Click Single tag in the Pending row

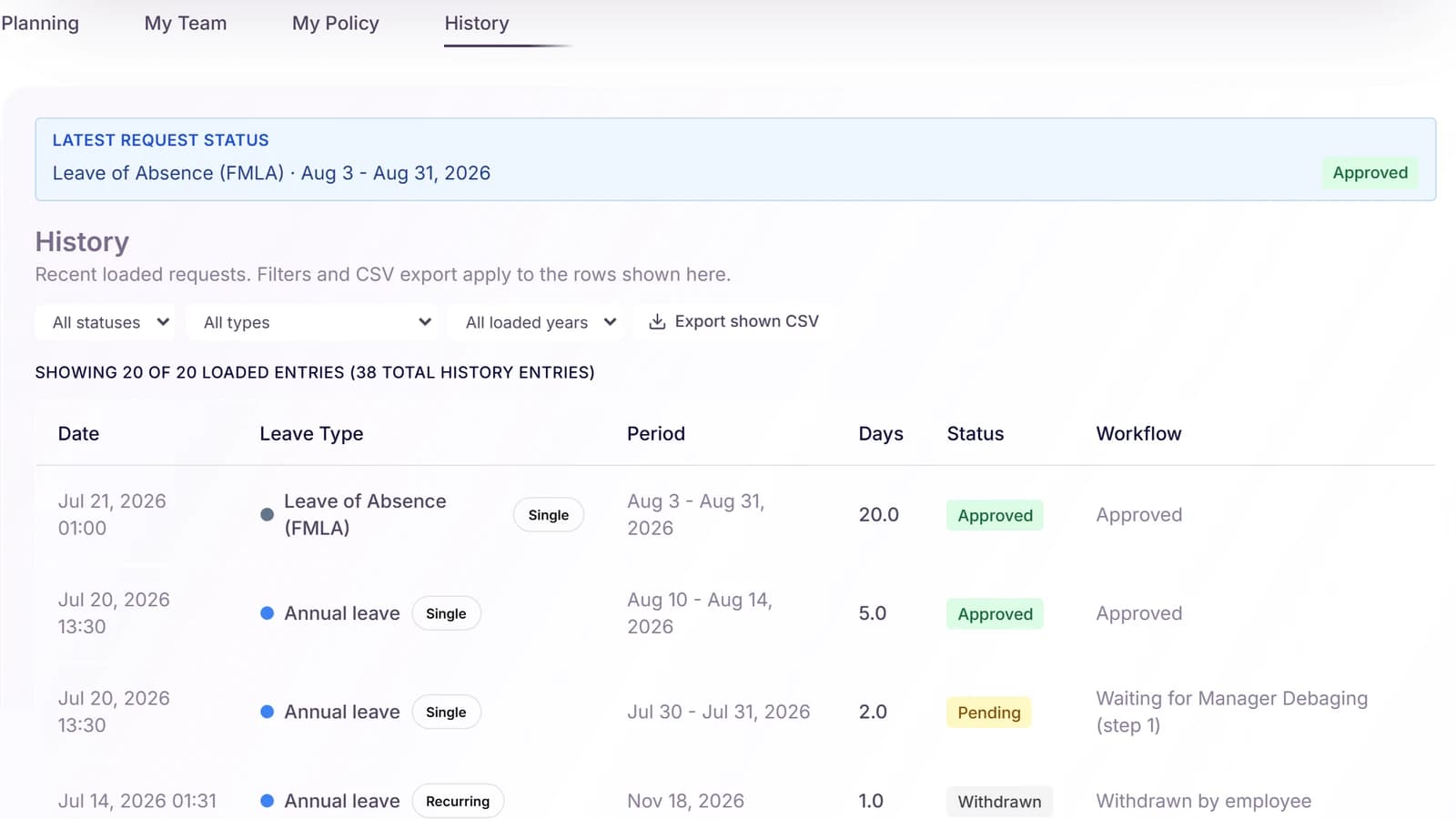[x=446, y=712]
